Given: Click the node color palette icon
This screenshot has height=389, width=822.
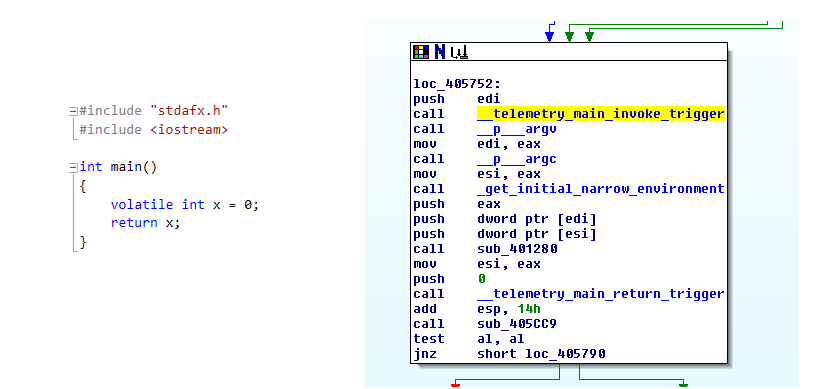Looking at the screenshot, I should click(x=421, y=51).
